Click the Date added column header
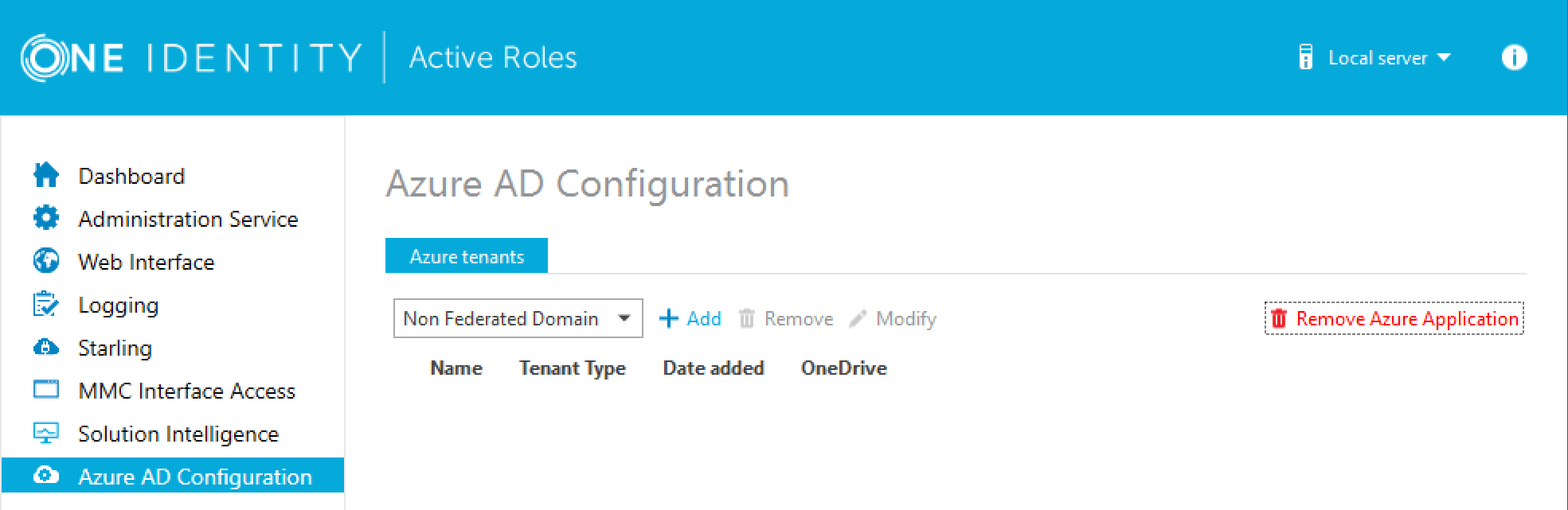Image resolution: width=1568 pixels, height=510 pixels. coord(714,368)
